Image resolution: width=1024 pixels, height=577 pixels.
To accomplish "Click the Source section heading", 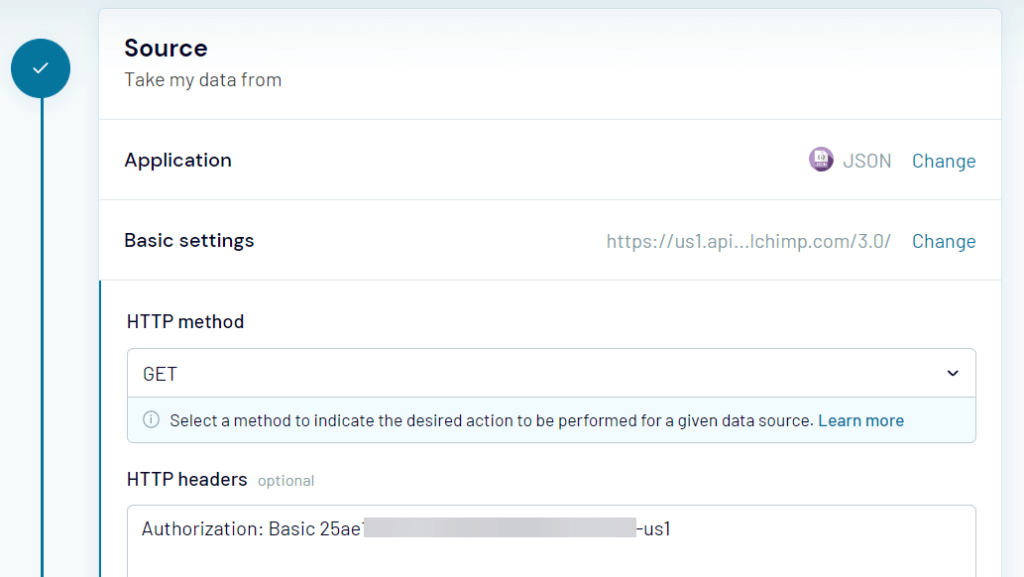I will pos(166,48).
